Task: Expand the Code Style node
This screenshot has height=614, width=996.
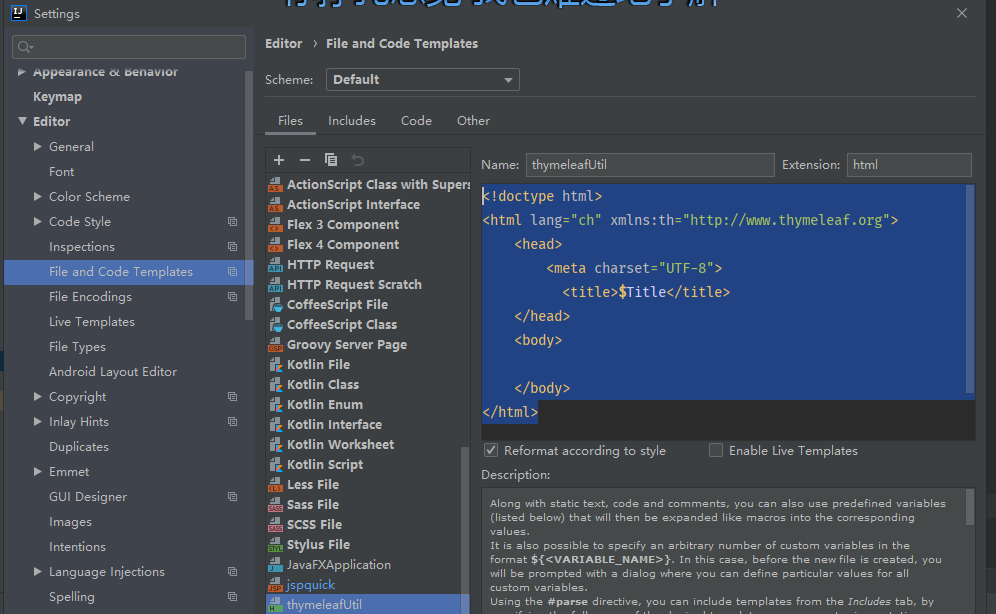Action: pos(37,222)
